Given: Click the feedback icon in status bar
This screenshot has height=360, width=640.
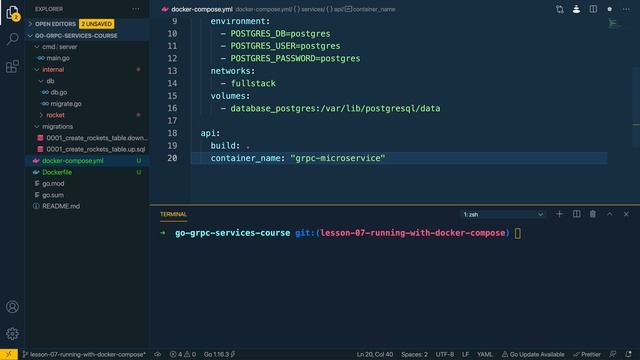Looking at the screenshot, I should [x=613, y=354].
